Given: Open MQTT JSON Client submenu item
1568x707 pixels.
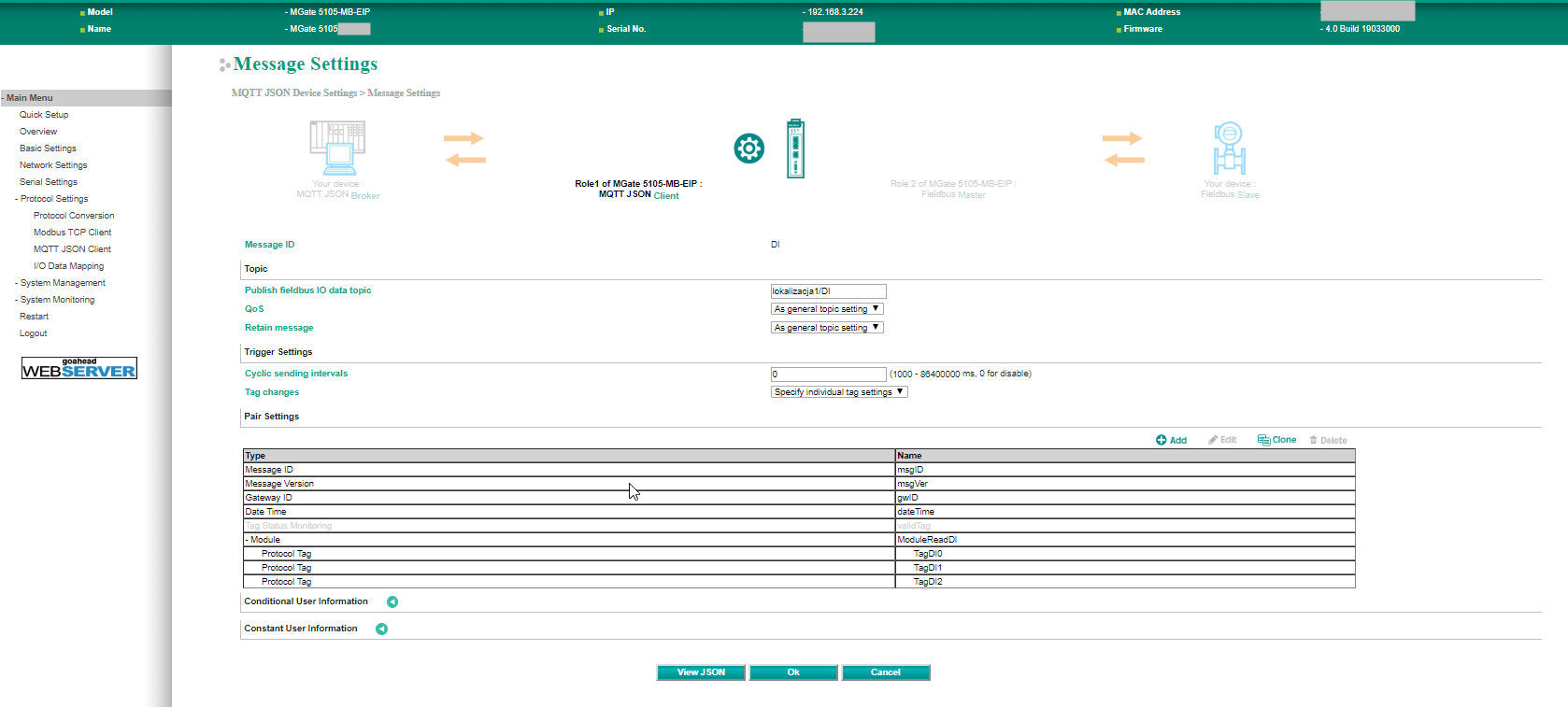Looking at the screenshot, I should click(72, 249).
